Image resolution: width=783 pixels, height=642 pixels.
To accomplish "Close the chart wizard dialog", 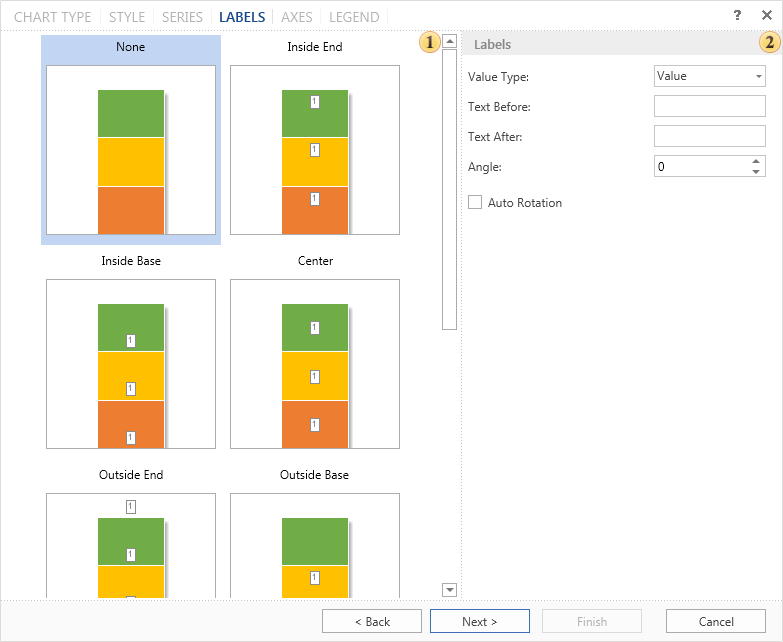I will (765, 16).
